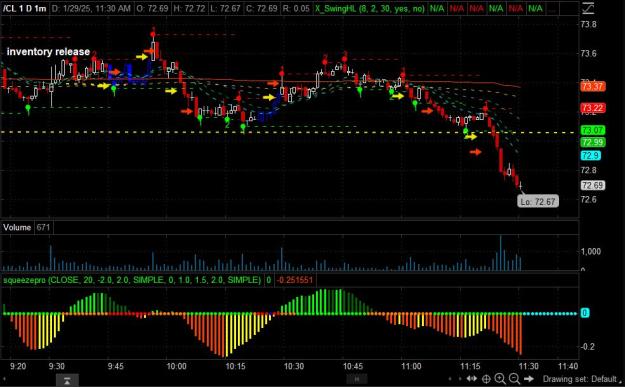Click the 10:15 time axis label
Viewport: 625px width, 387px height.
[x=235, y=366]
